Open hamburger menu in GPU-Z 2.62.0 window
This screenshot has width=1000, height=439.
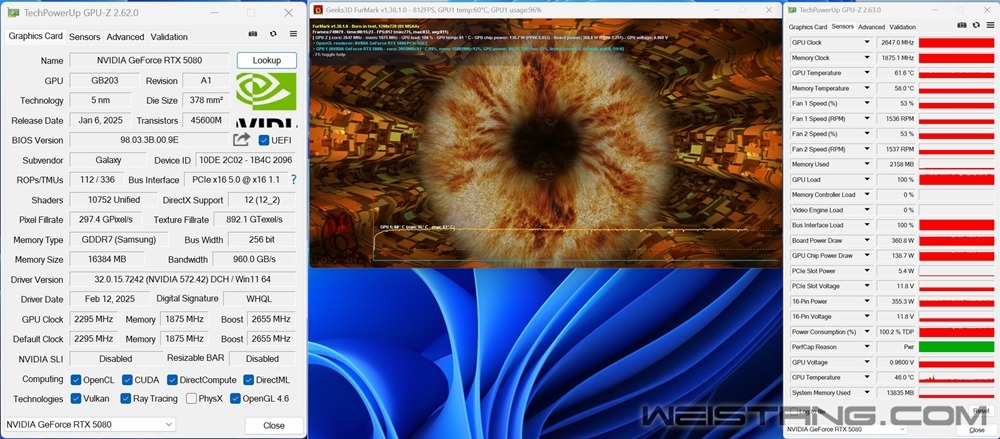tap(293, 34)
